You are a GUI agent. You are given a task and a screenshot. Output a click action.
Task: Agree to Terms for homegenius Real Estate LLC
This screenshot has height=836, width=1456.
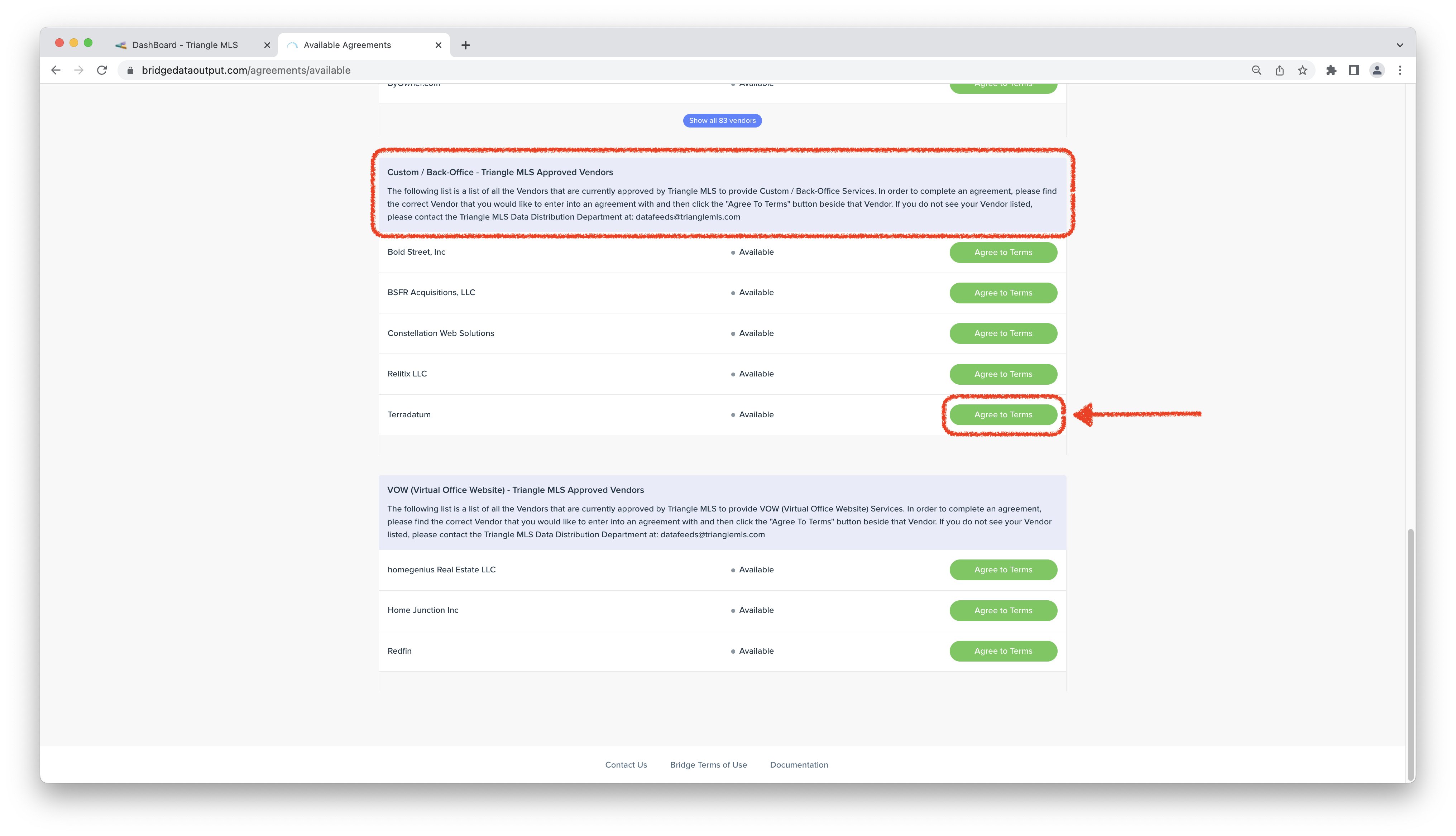[x=1002, y=570]
